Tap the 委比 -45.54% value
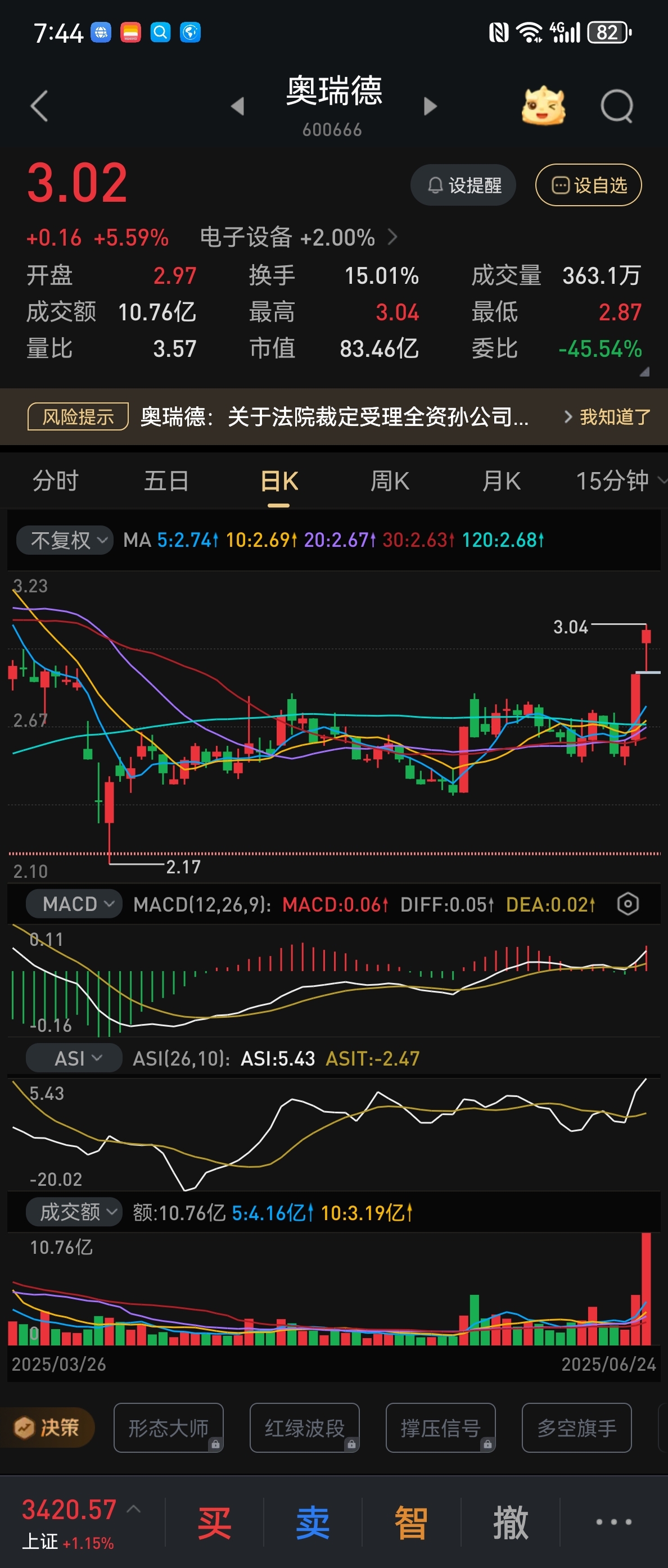This screenshot has width=668, height=1568. coord(601,349)
